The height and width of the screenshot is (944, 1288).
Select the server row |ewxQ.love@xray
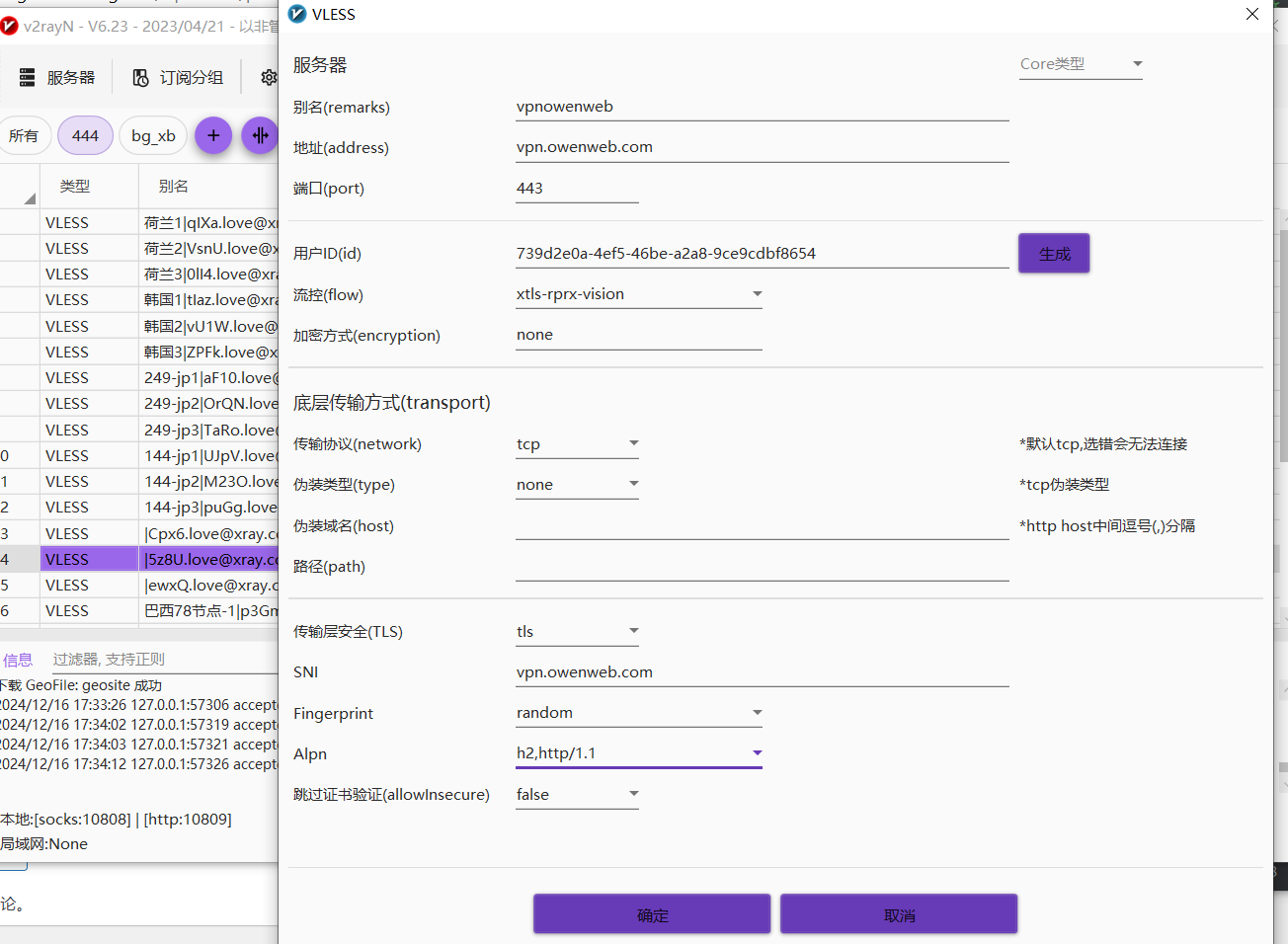click(x=139, y=586)
